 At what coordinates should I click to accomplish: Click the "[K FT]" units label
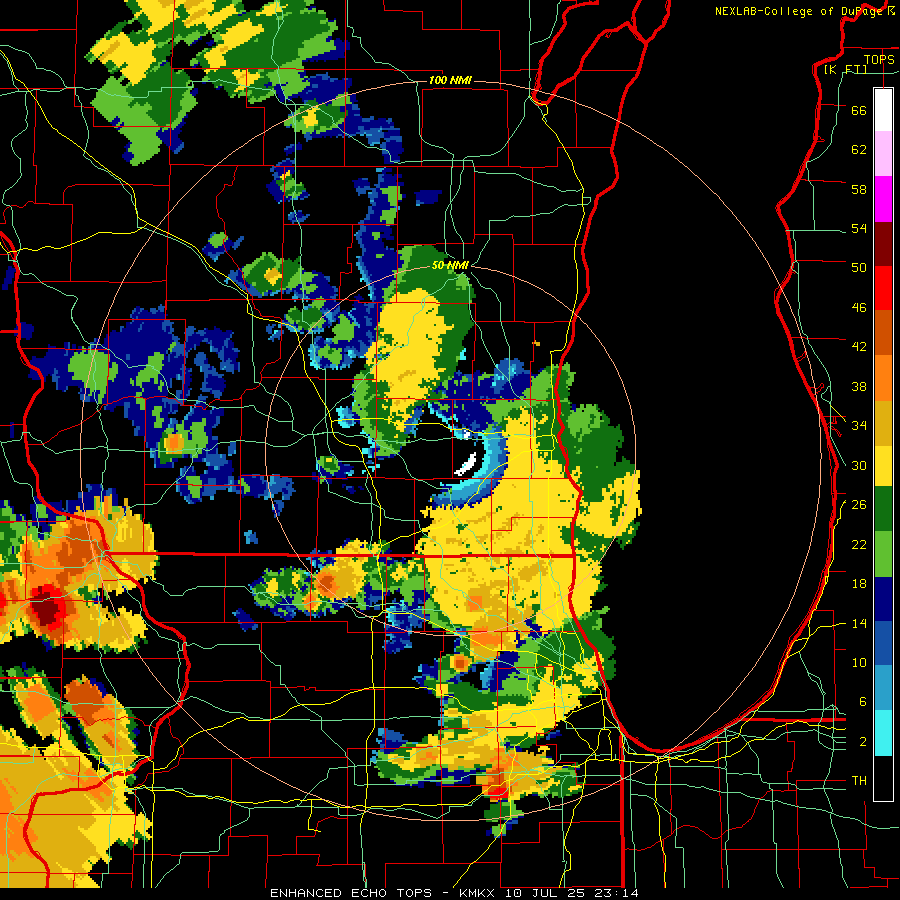pos(845,70)
